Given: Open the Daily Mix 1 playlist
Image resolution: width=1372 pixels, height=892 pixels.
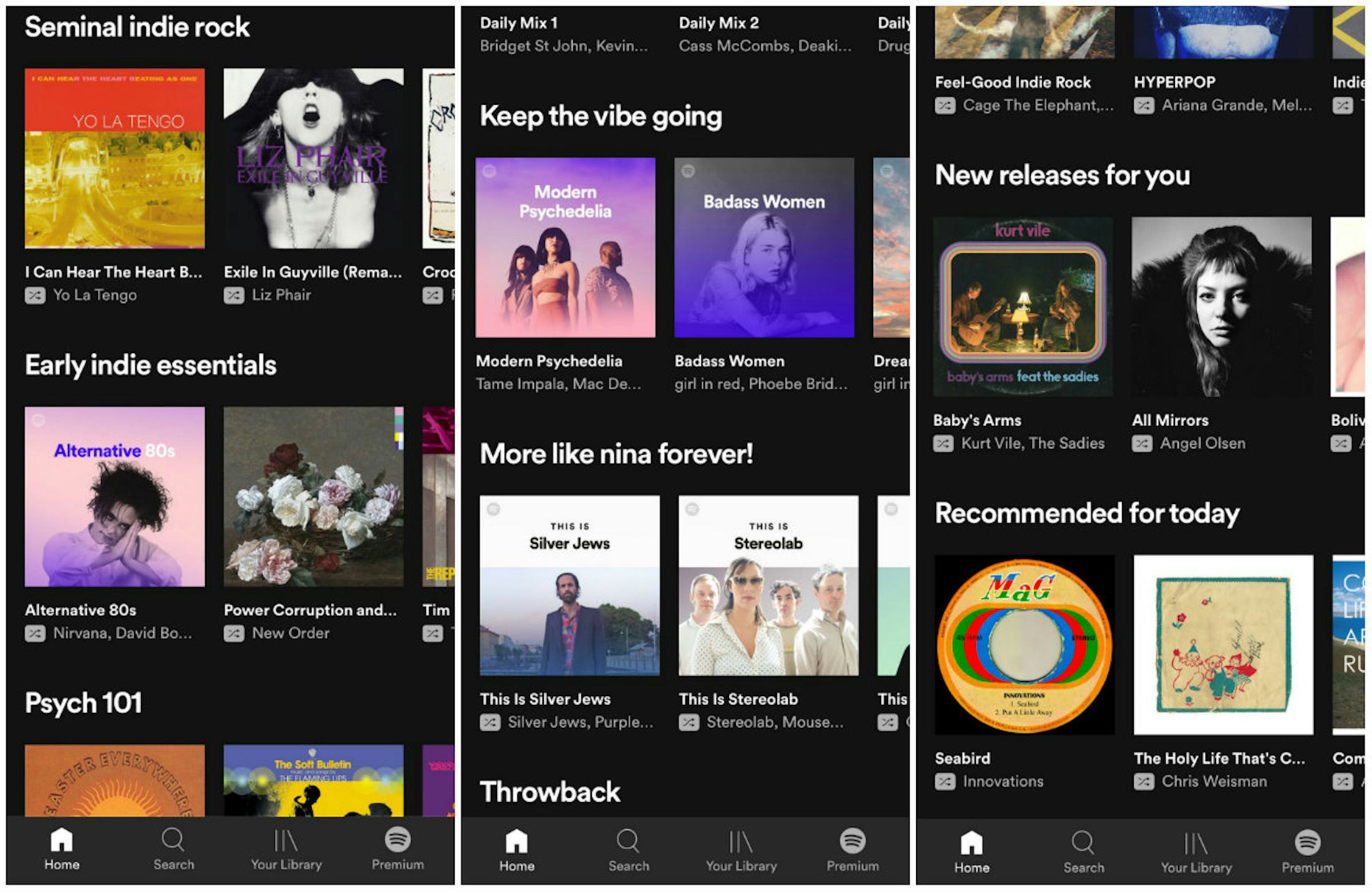Looking at the screenshot, I should point(519,24).
